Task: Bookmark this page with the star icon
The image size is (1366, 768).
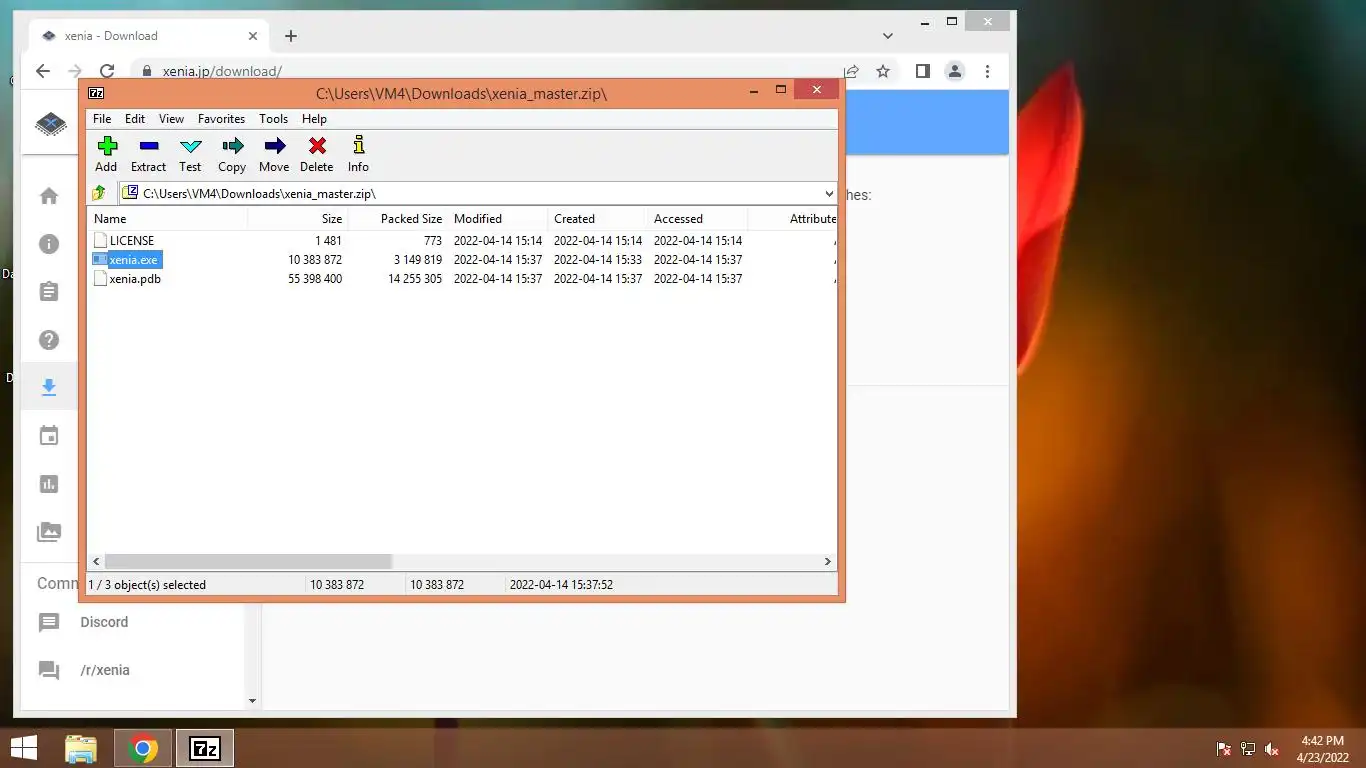Action: [x=883, y=71]
